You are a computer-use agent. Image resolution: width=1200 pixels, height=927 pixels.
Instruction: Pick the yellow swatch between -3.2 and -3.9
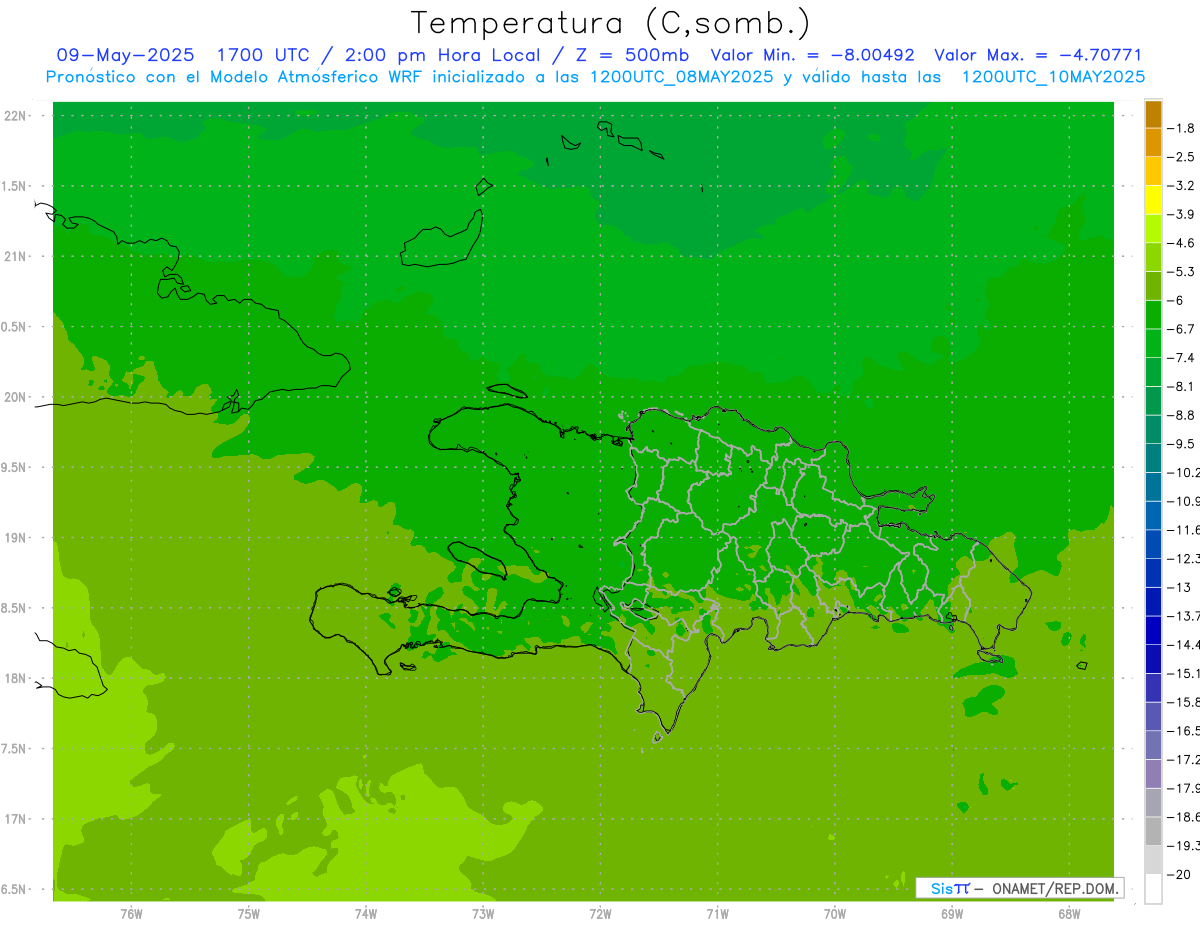1153,200
